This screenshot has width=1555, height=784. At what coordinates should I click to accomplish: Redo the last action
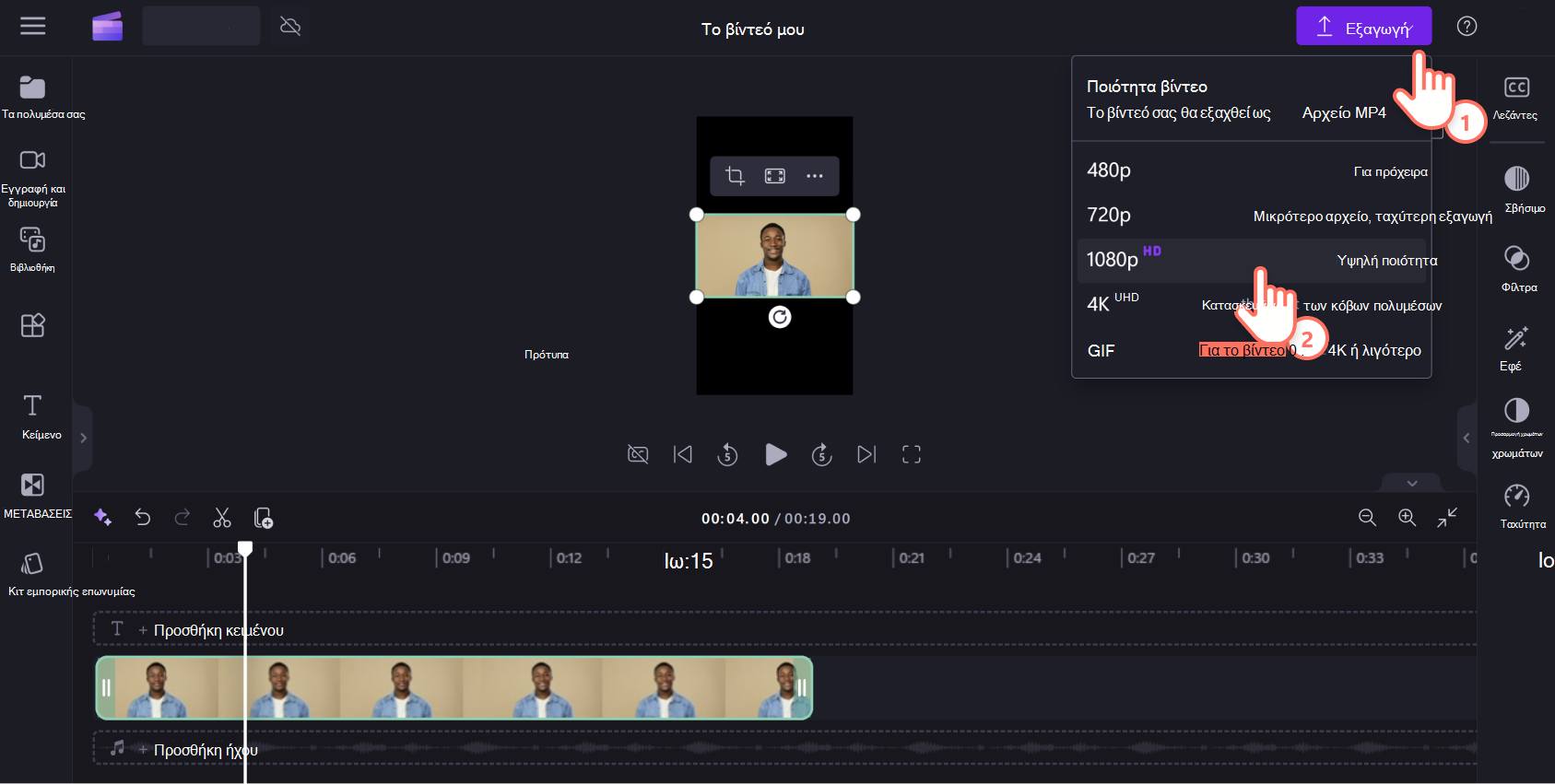click(x=183, y=517)
